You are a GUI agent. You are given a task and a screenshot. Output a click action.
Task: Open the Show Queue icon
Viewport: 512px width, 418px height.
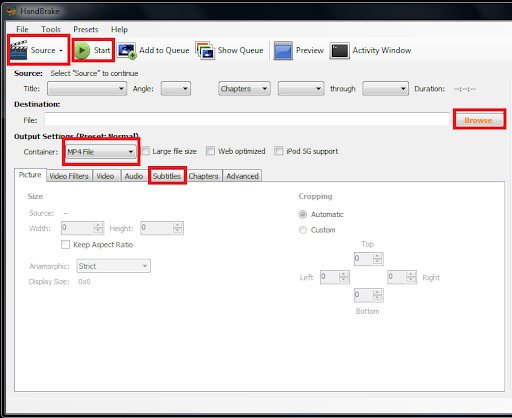[205, 51]
